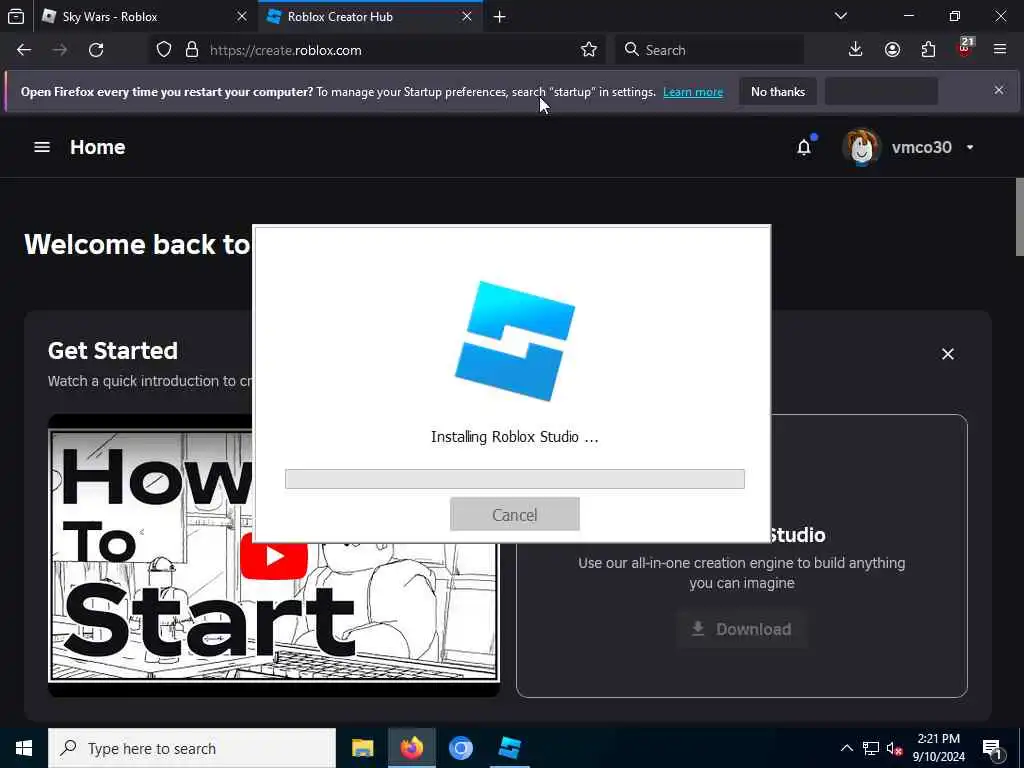Click the muted volume tray icon
The height and width of the screenshot is (768, 1024).
(x=894, y=748)
